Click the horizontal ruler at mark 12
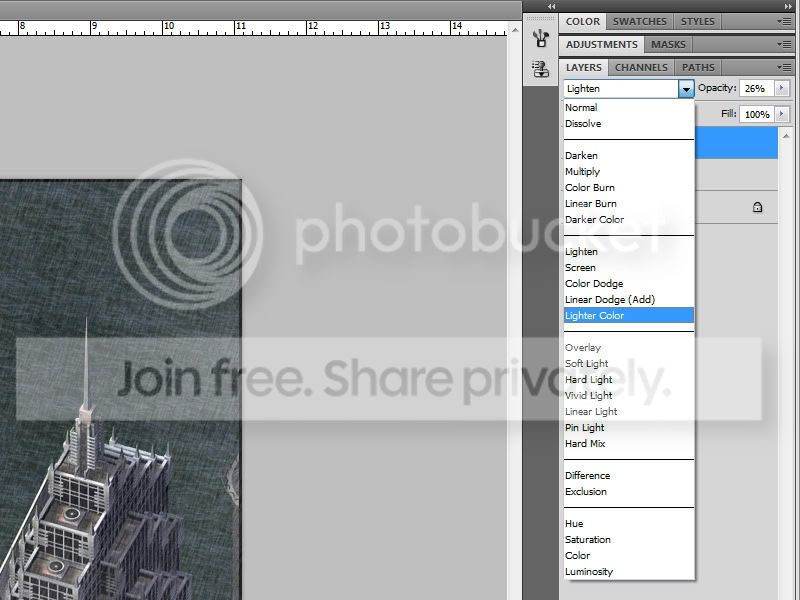The height and width of the screenshot is (600, 800). 313,27
